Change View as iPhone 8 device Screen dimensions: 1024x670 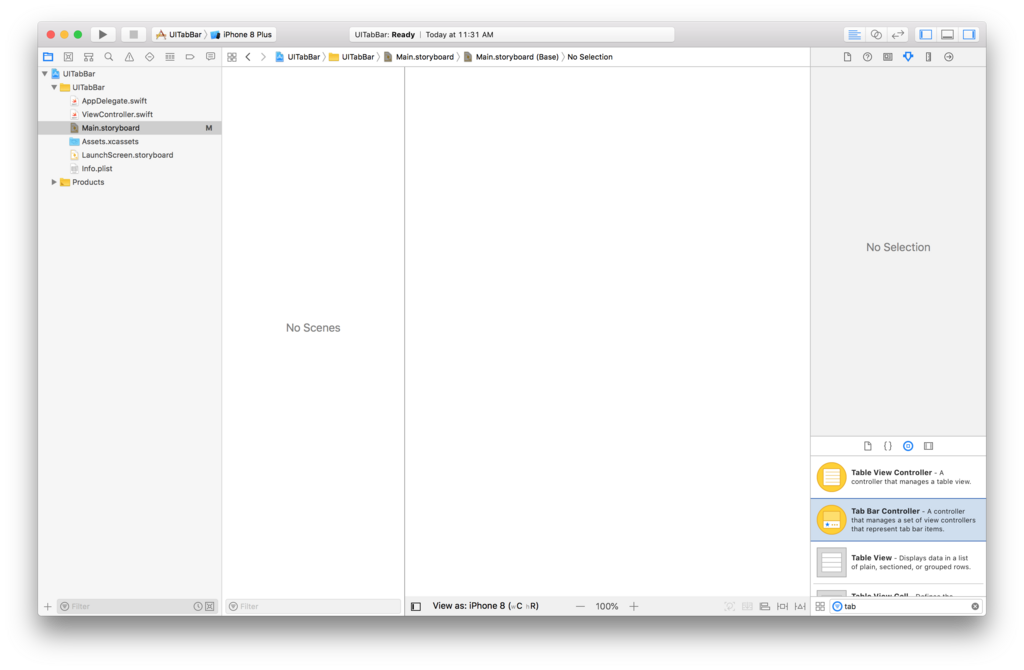(x=485, y=606)
